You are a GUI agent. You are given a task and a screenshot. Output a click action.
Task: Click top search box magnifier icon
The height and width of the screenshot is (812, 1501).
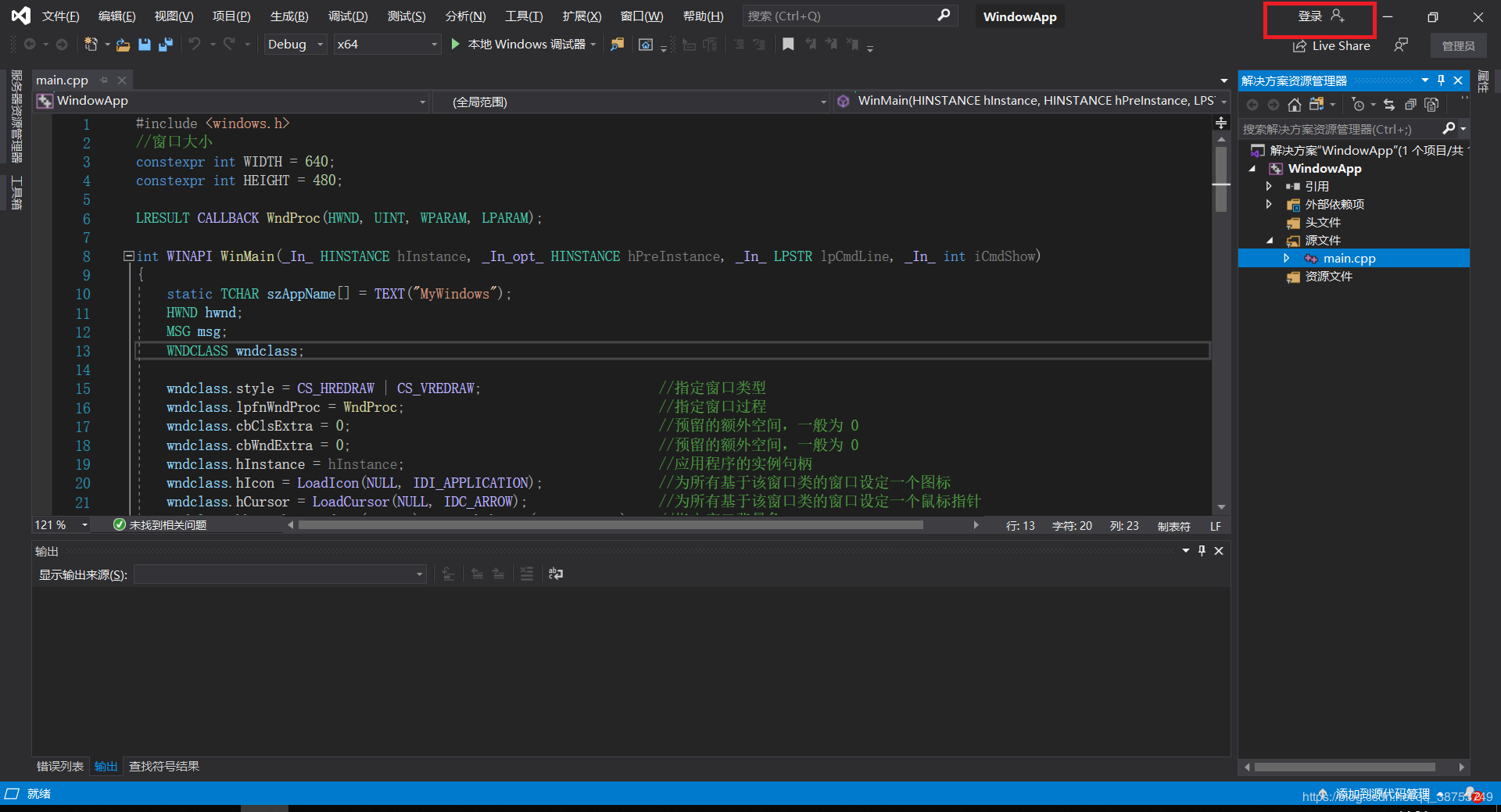tap(944, 16)
